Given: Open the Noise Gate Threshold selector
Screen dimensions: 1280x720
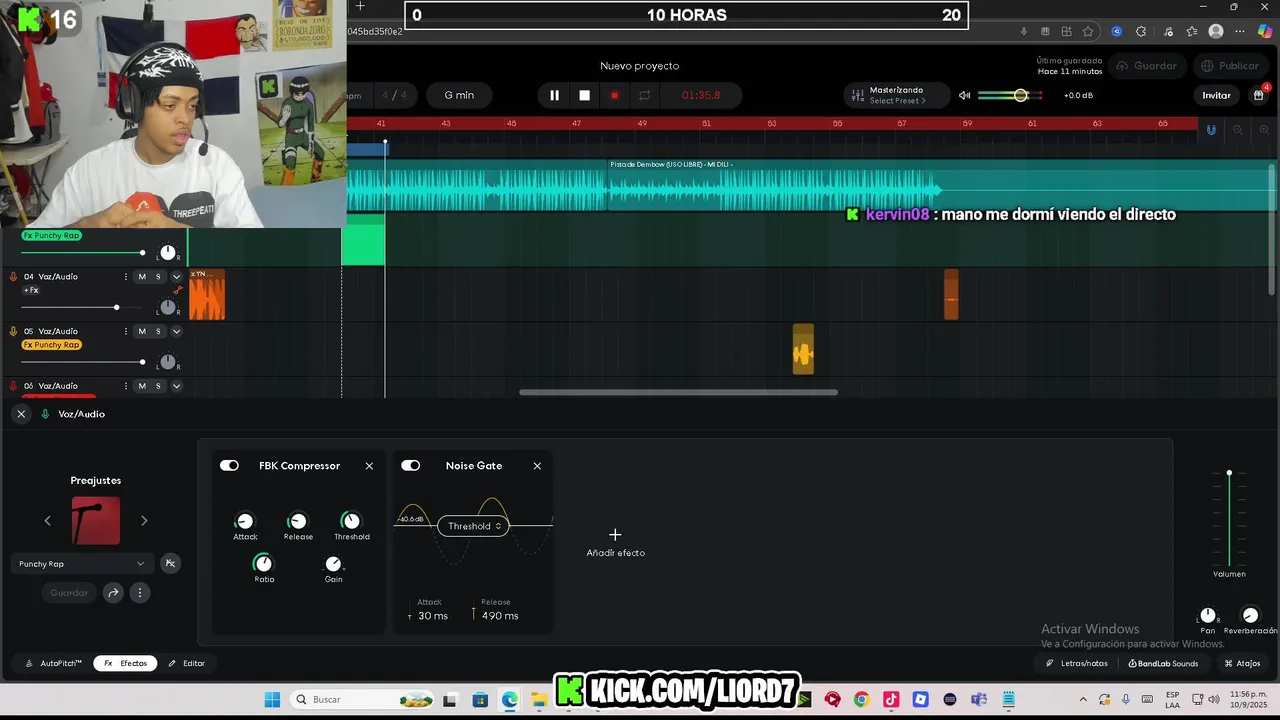Looking at the screenshot, I should (x=474, y=526).
